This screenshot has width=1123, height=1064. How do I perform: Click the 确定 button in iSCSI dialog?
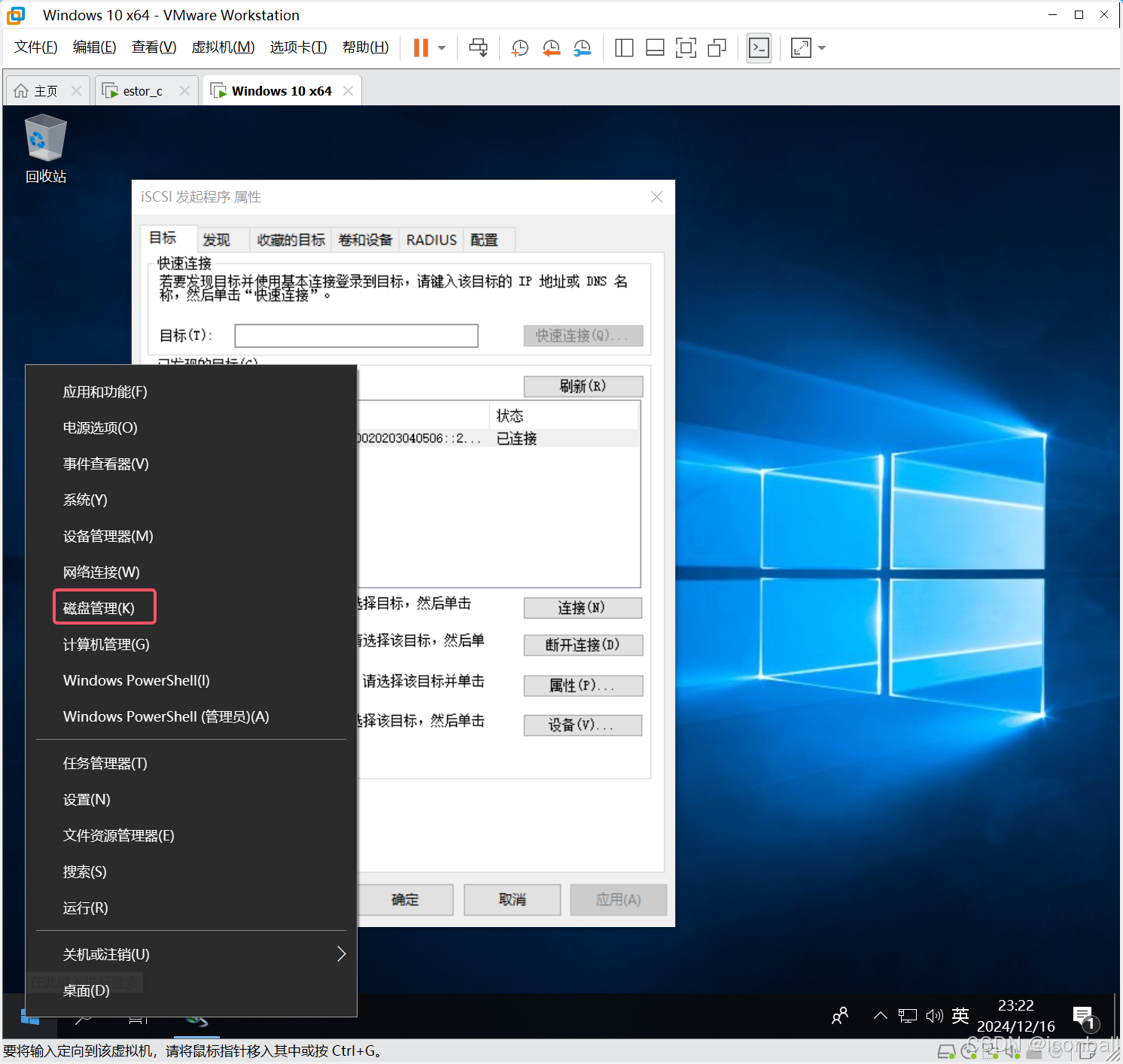[405, 899]
